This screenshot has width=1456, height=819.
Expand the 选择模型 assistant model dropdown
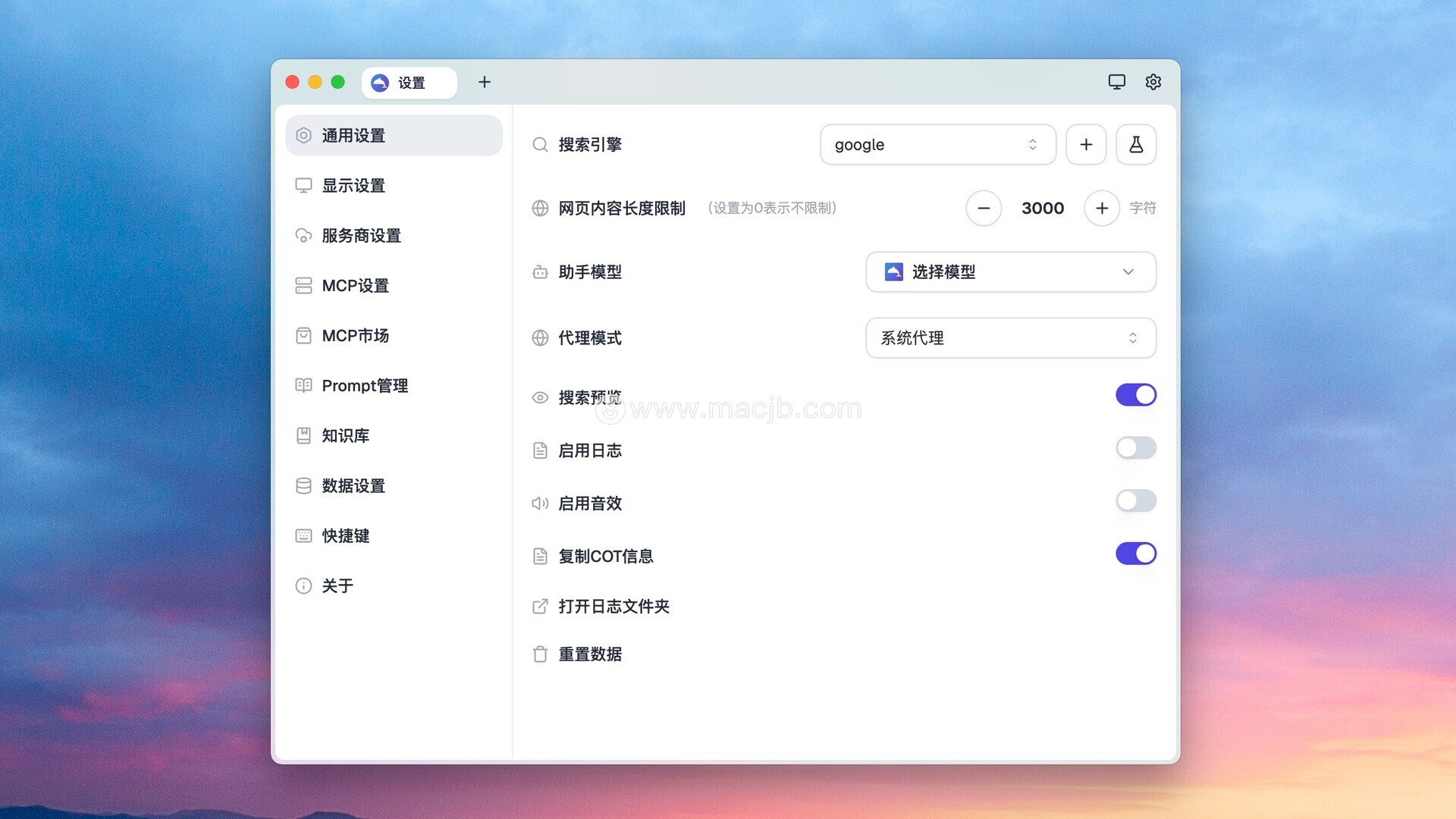click(x=1010, y=271)
